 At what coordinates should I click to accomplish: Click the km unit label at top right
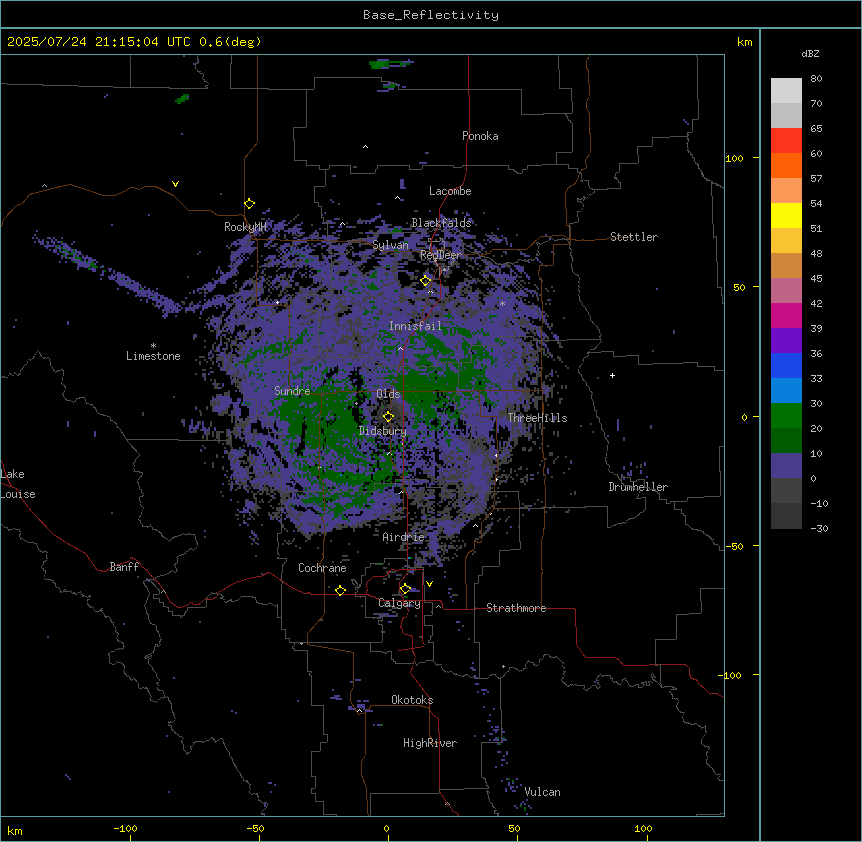745,42
